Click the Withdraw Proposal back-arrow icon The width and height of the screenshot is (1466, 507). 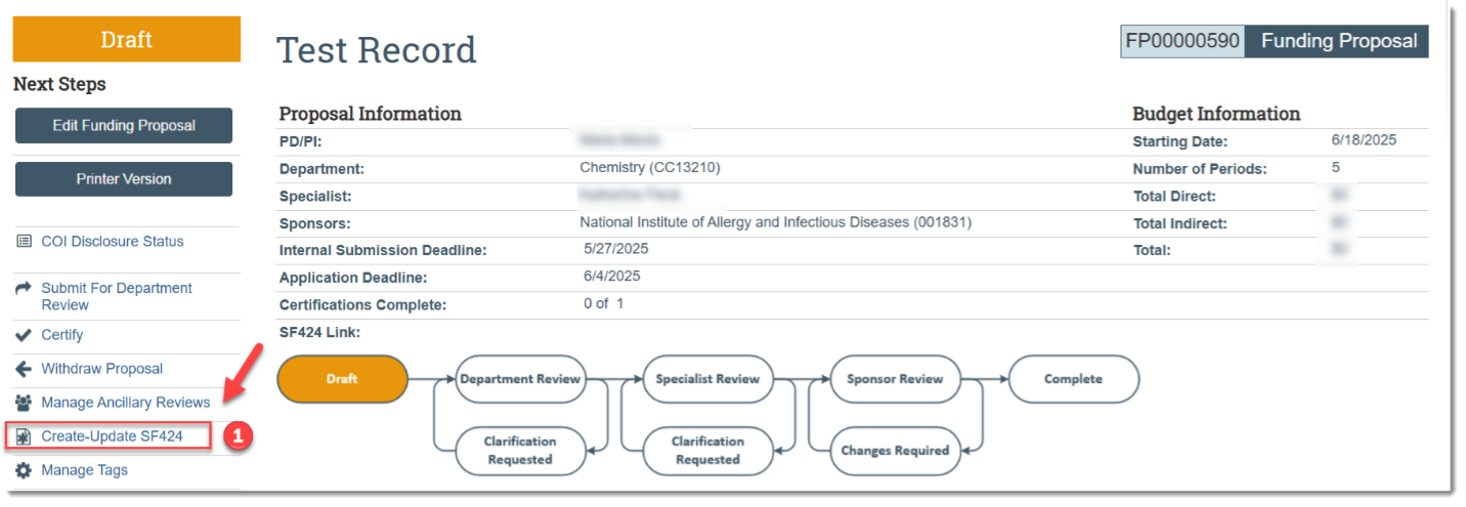click(24, 369)
